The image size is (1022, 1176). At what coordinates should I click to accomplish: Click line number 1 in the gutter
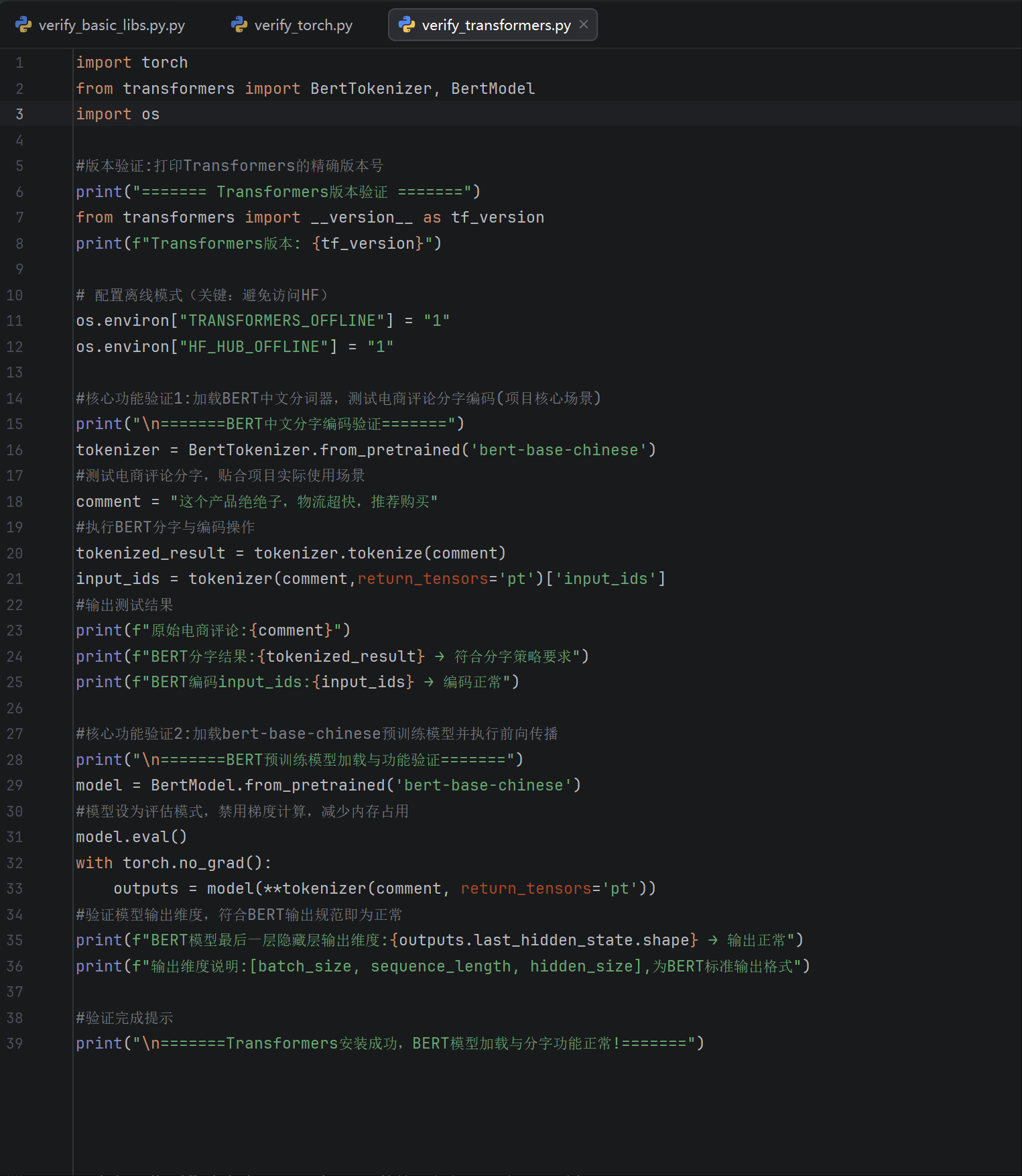(19, 63)
